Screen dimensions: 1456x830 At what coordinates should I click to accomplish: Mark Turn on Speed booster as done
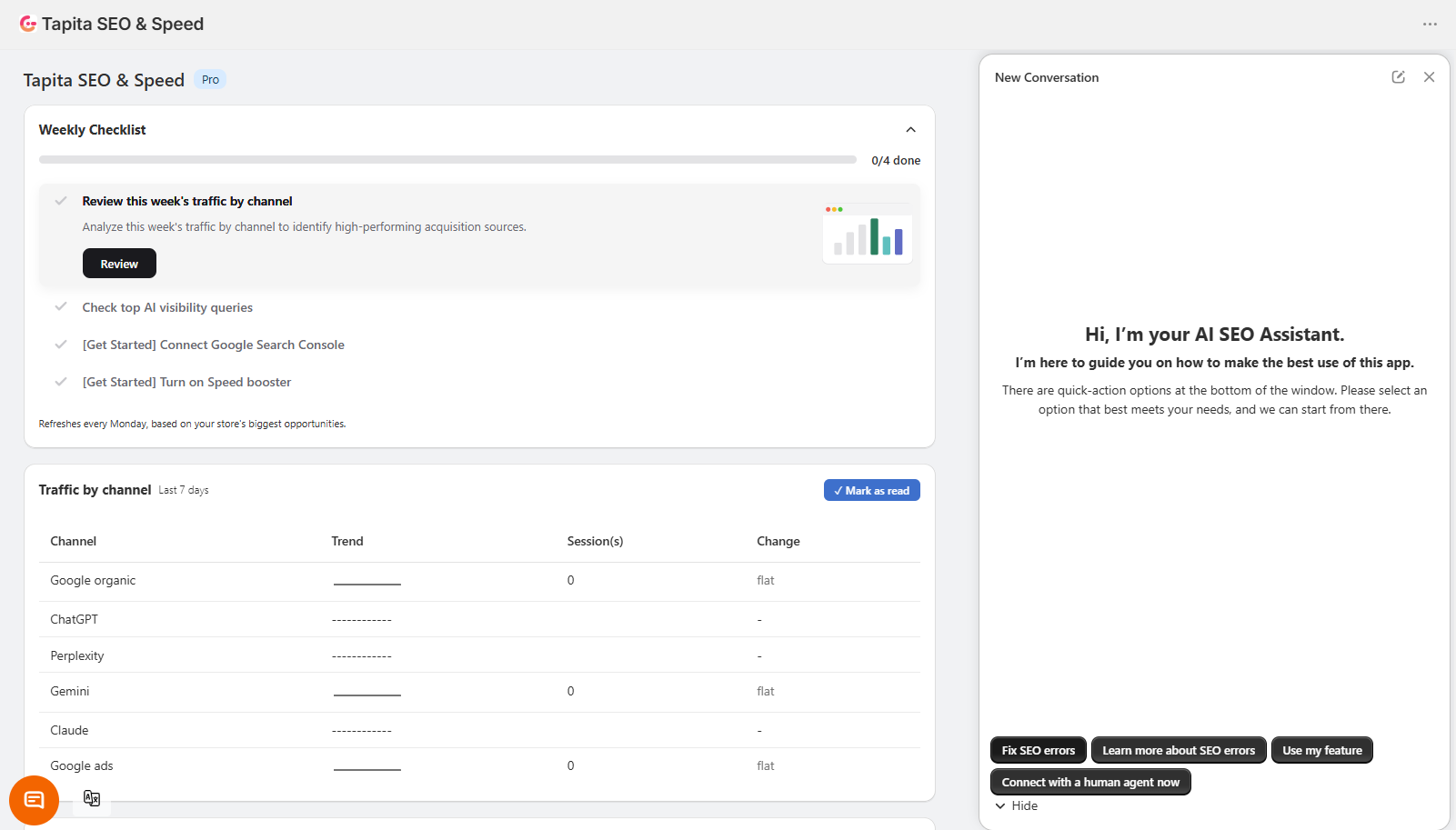click(61, 382)
